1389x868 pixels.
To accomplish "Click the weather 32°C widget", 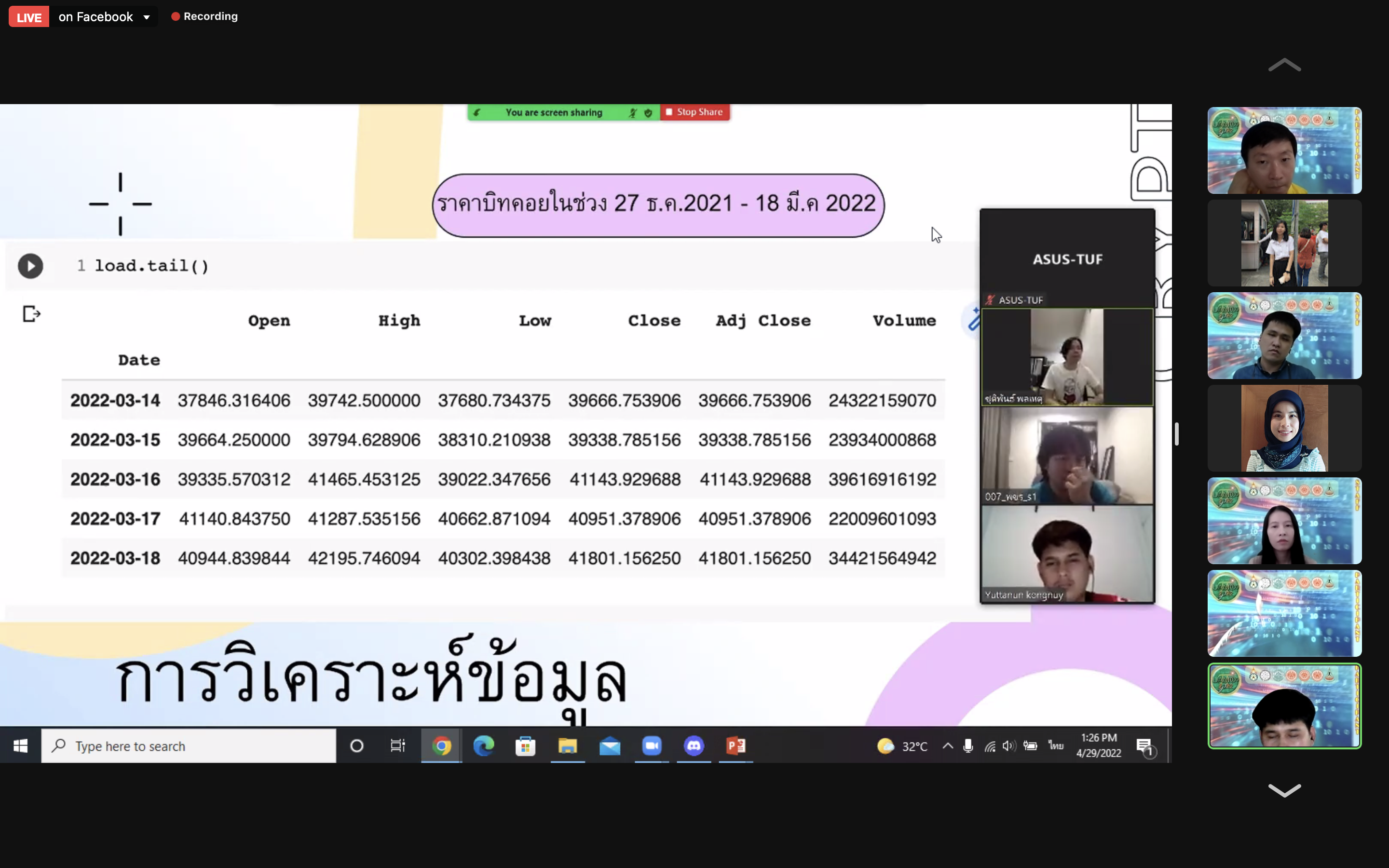I will 902,746.
